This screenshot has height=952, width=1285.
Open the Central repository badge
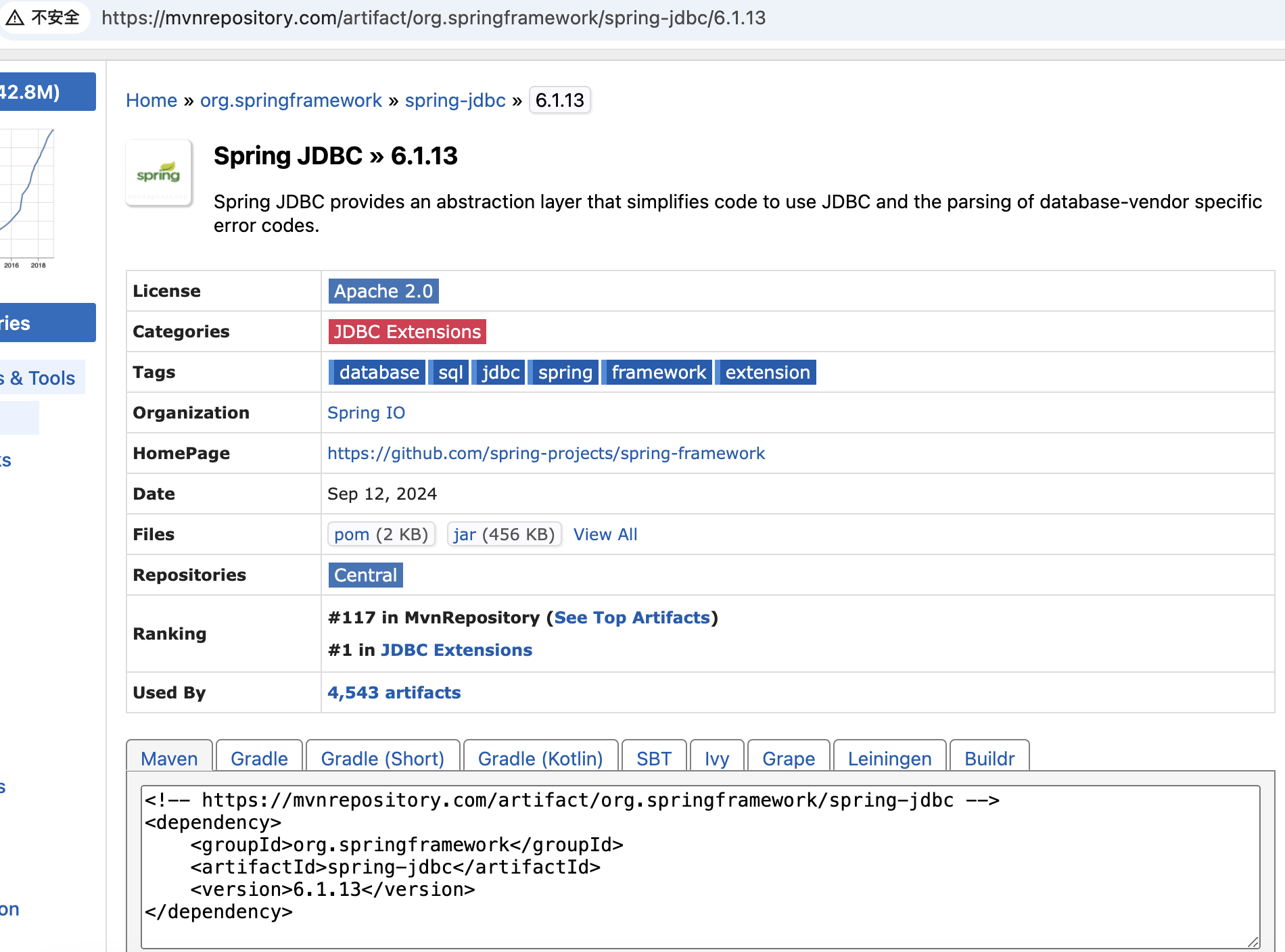365,575
